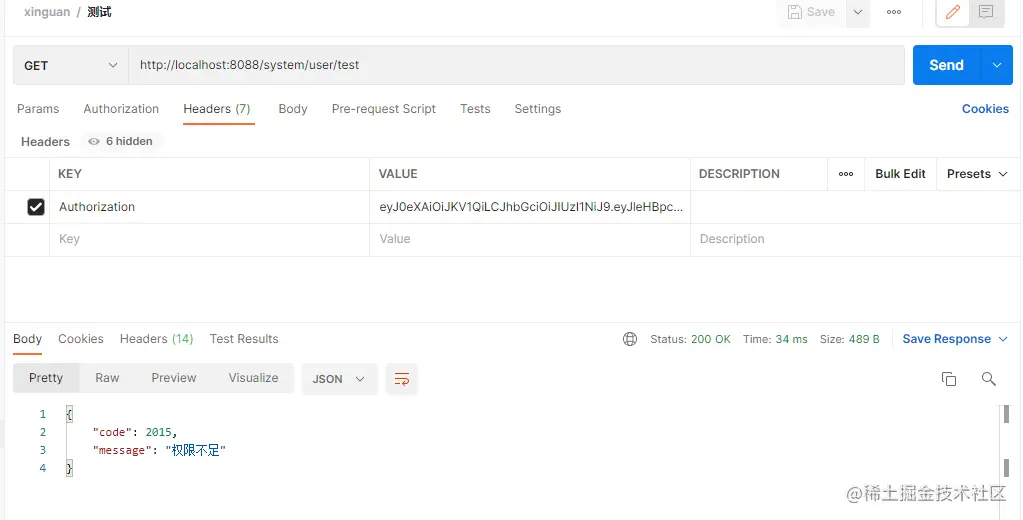Click the 测试 request name
This screenshot has height=520, width=1023.
(x=99, y=12)
